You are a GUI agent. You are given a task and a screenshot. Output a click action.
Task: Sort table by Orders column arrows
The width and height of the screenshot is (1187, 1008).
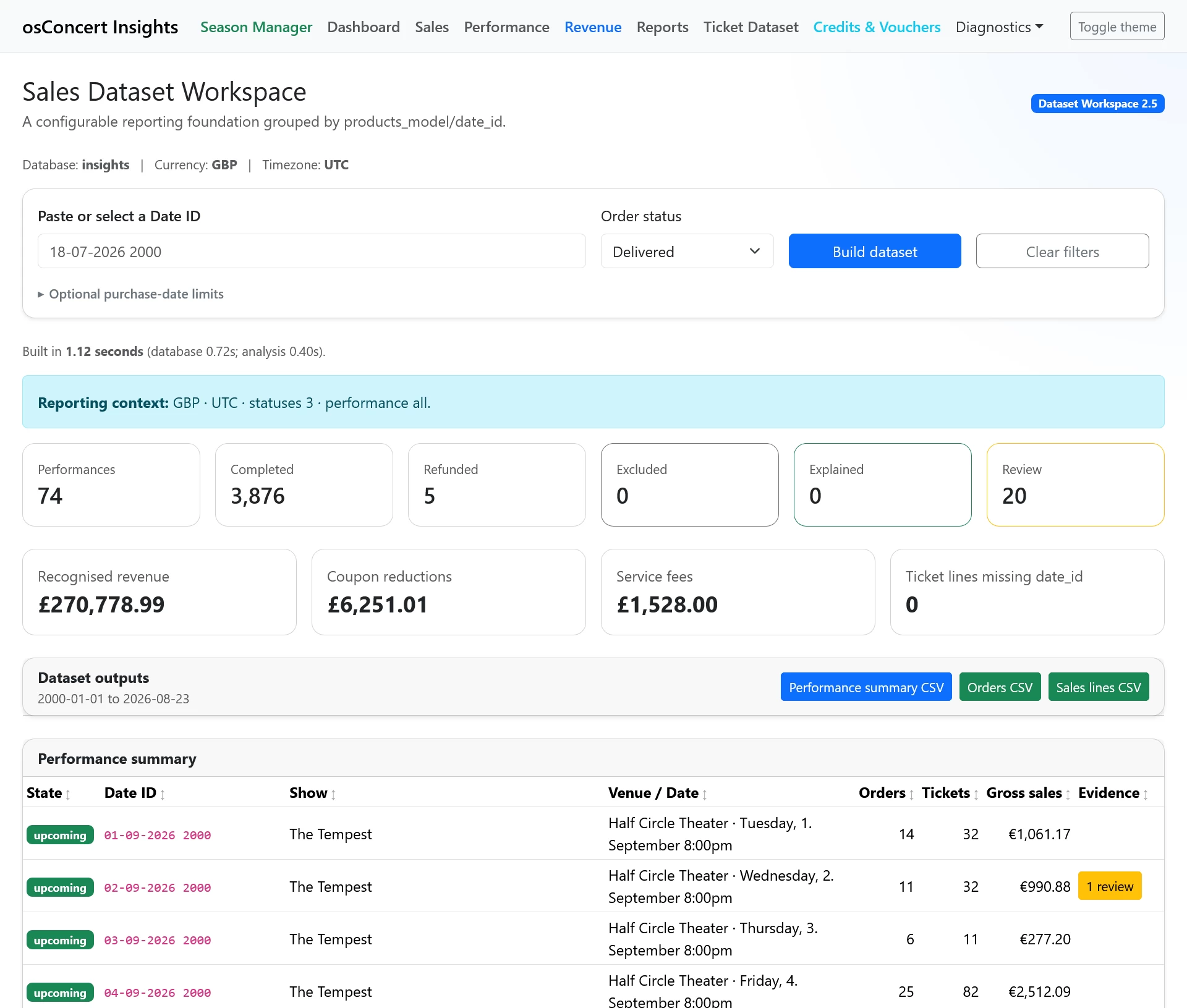coord(911,794)
